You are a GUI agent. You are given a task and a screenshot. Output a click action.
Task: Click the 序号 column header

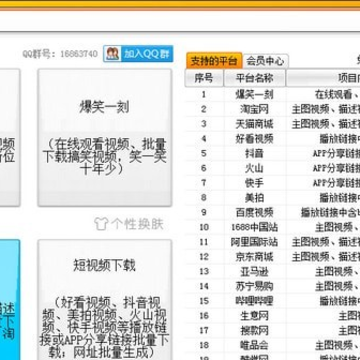pyautogui.click(x=204, y=78)
